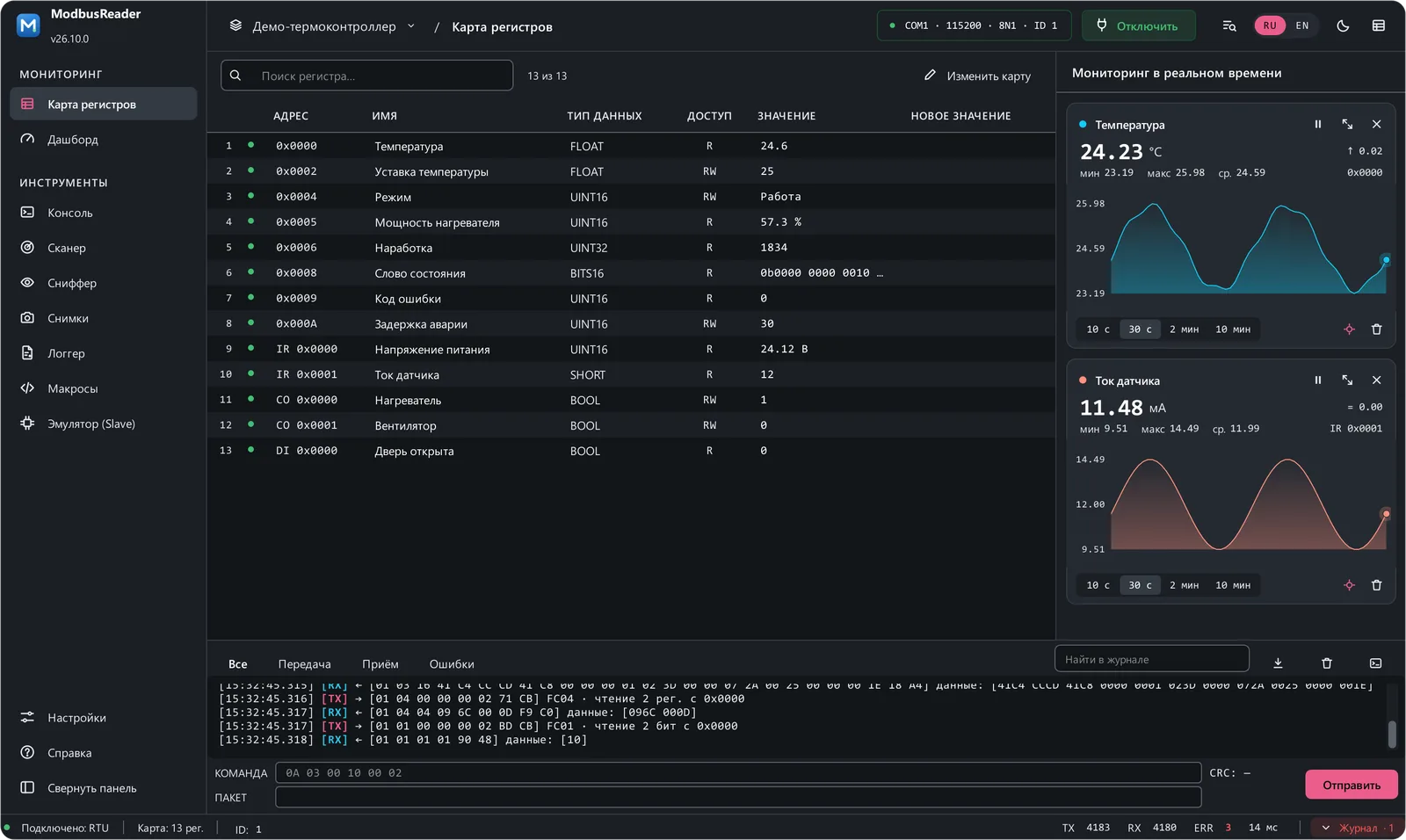Focus the КОМАНДА input field
This screenshot has height=840, width=1406.
pos(738,773)
